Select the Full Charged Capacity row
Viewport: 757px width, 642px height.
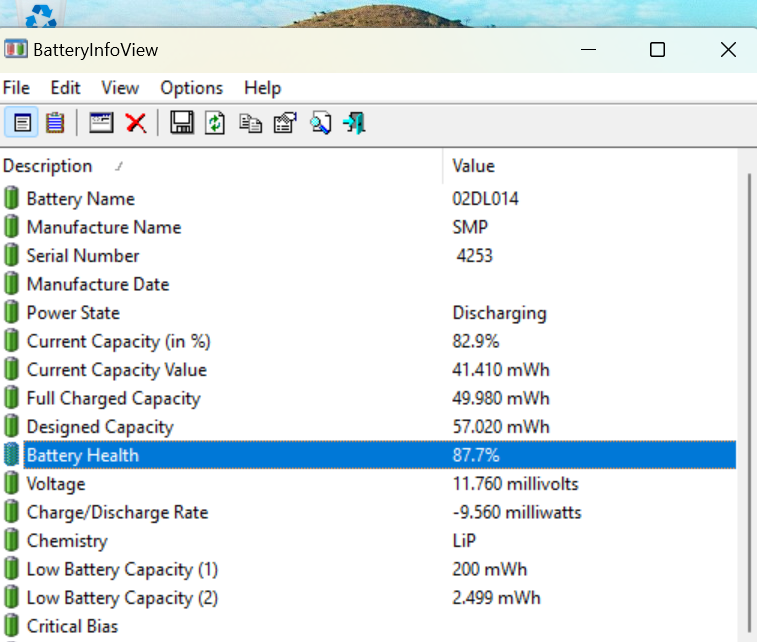coord(370,398)
